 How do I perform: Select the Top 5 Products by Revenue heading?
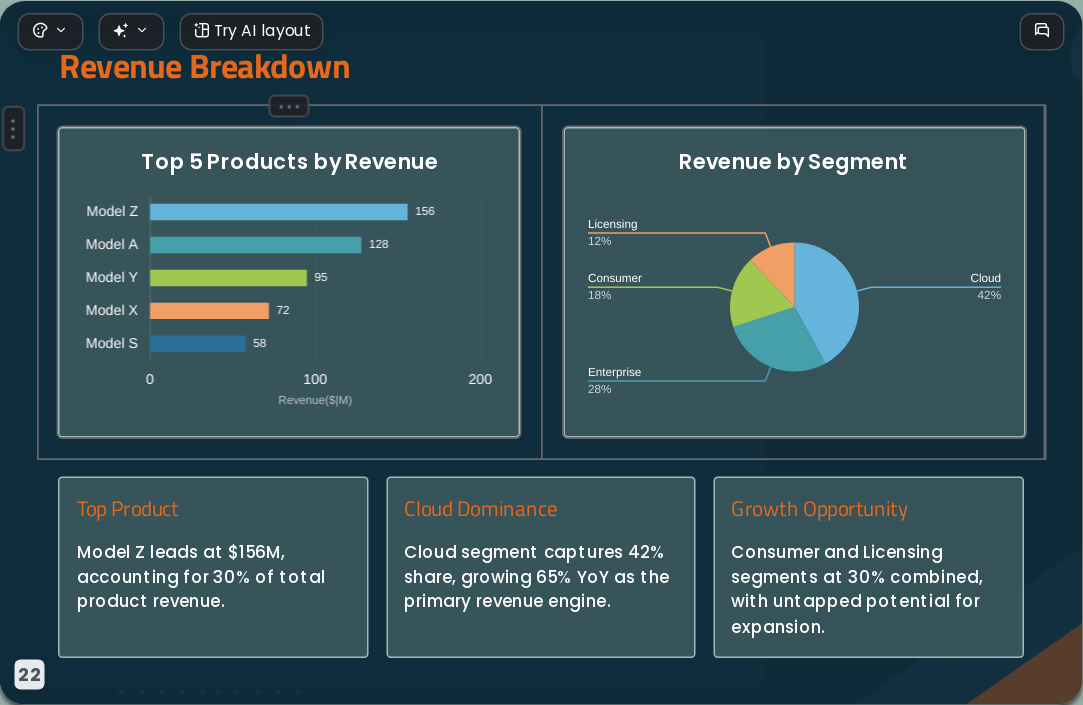[289, 162]
